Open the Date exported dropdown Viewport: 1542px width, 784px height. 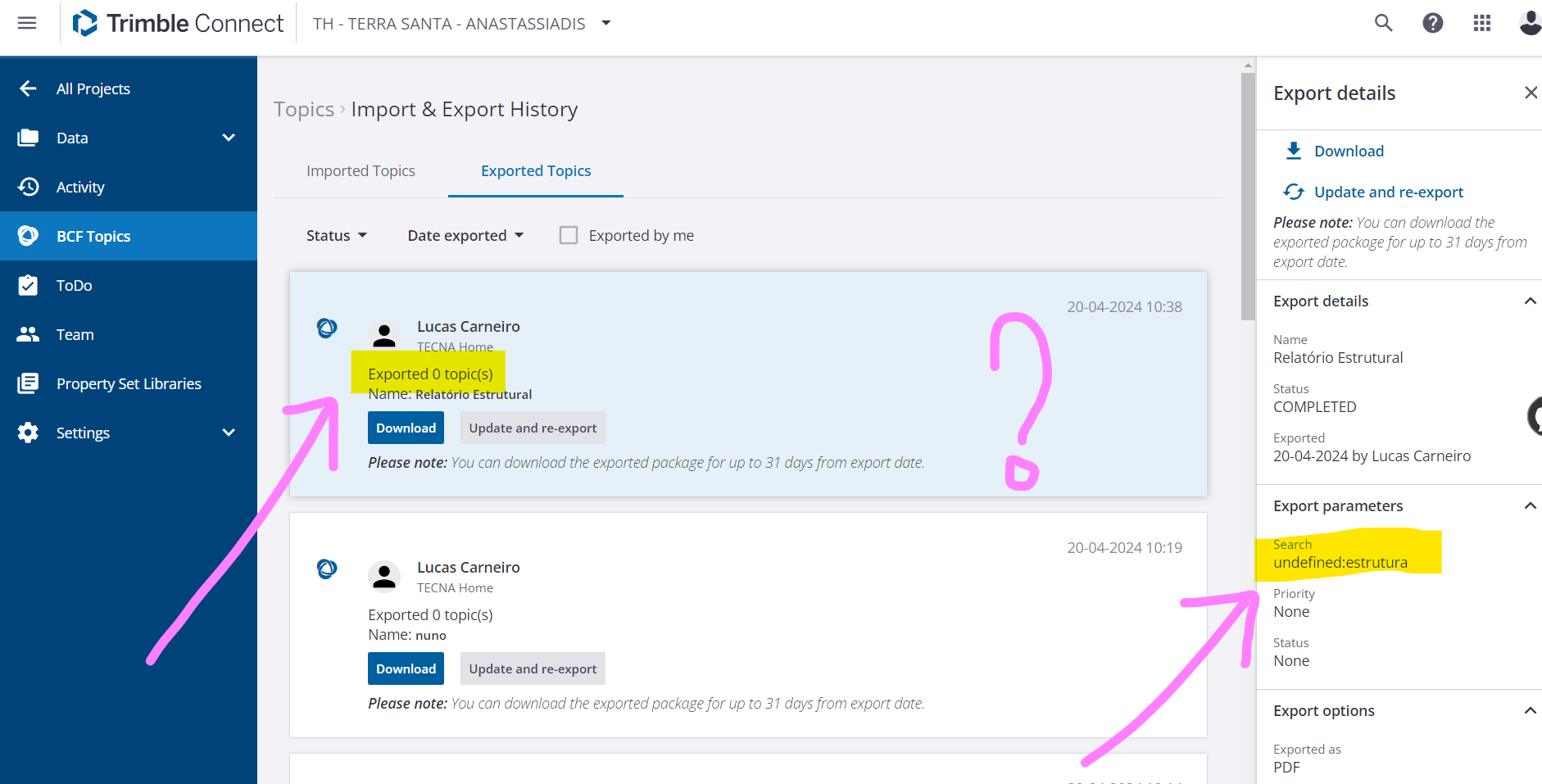[x=465, y=235]
